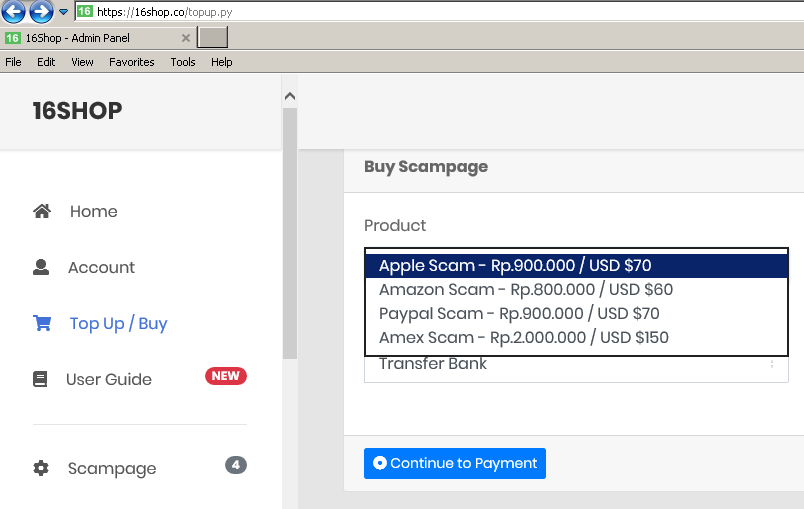Screen dimensions: 804x509
Task: Pick the Amex option at USD $150
Action: click(x=524, y=337)
